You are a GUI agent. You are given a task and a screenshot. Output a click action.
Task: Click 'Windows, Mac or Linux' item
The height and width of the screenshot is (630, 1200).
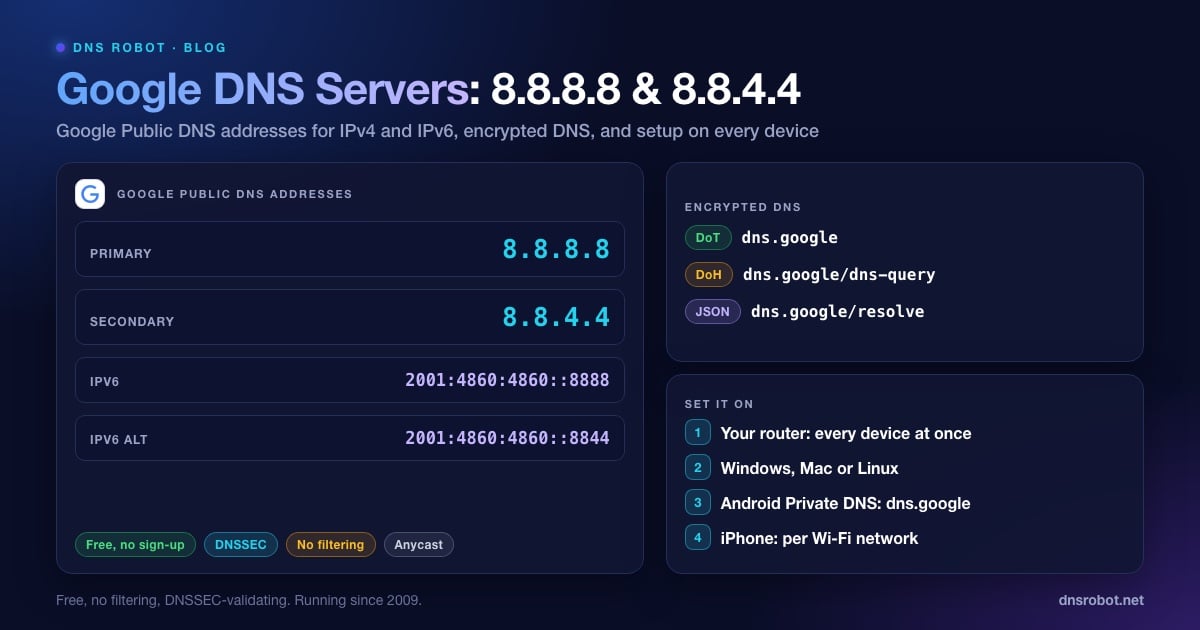tap(810, 468)
